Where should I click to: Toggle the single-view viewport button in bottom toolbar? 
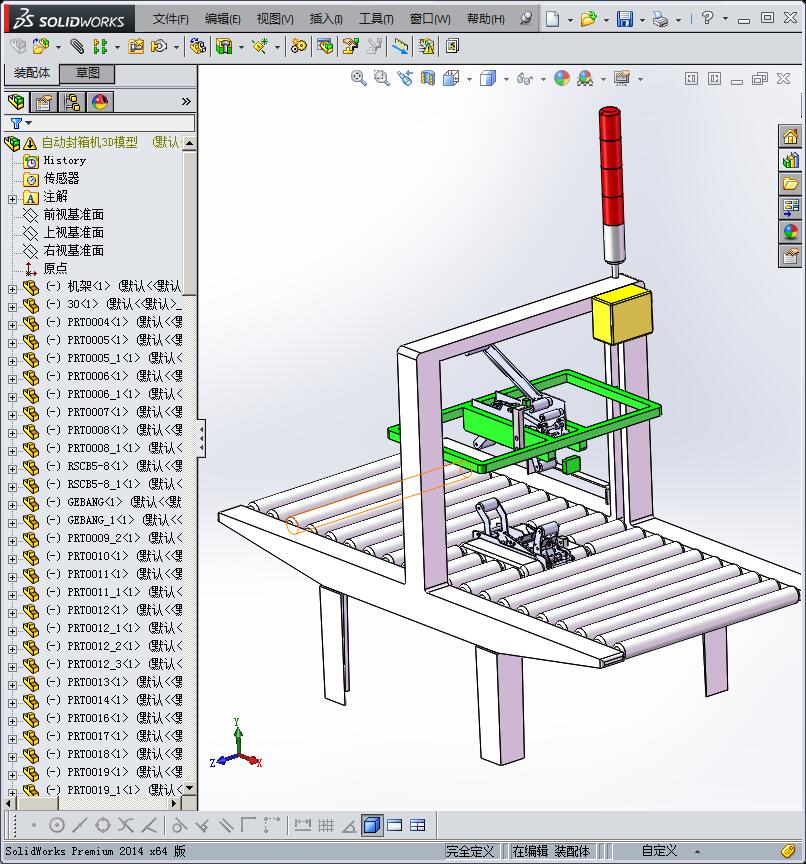pyautogui.click(x=394, y=825)
